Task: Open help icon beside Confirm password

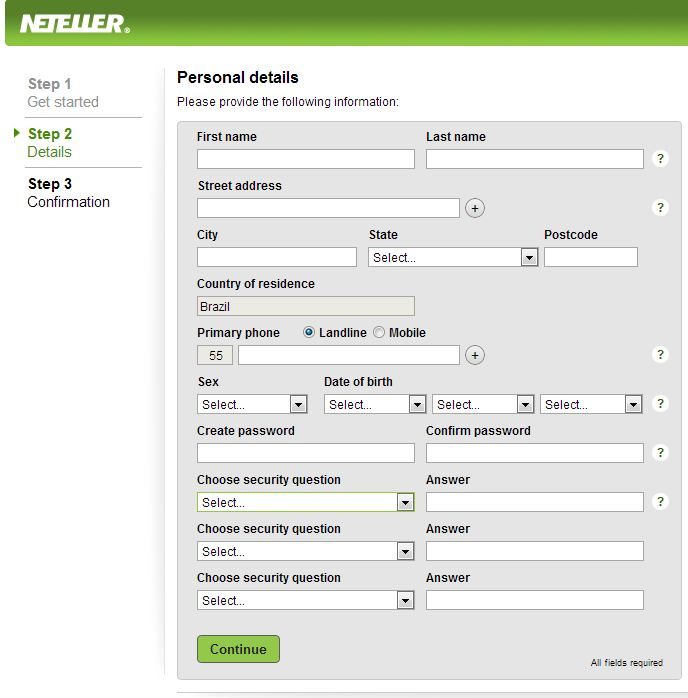Action: click(660, 452)
